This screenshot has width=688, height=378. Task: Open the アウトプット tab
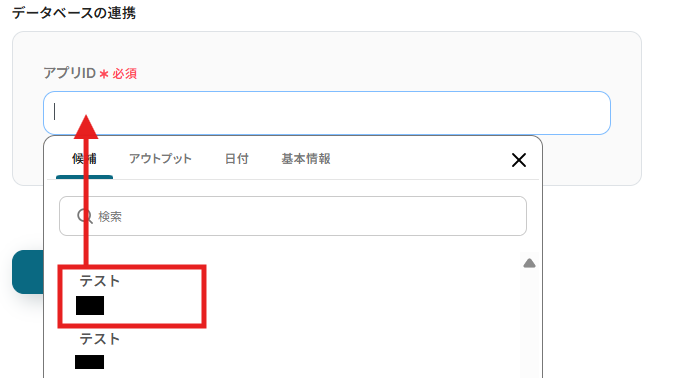160,158
